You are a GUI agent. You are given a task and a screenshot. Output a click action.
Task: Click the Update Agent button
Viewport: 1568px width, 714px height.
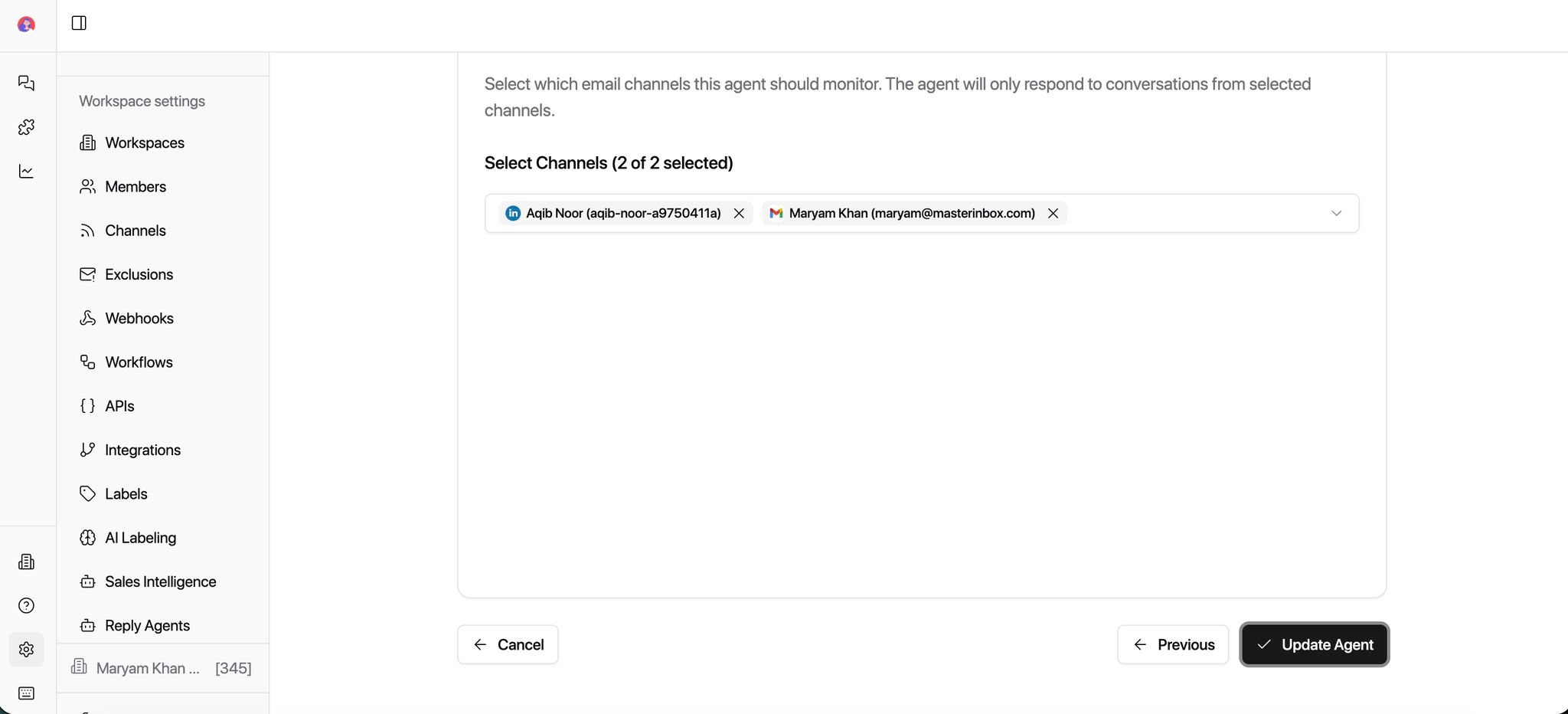click(1313, 644)
